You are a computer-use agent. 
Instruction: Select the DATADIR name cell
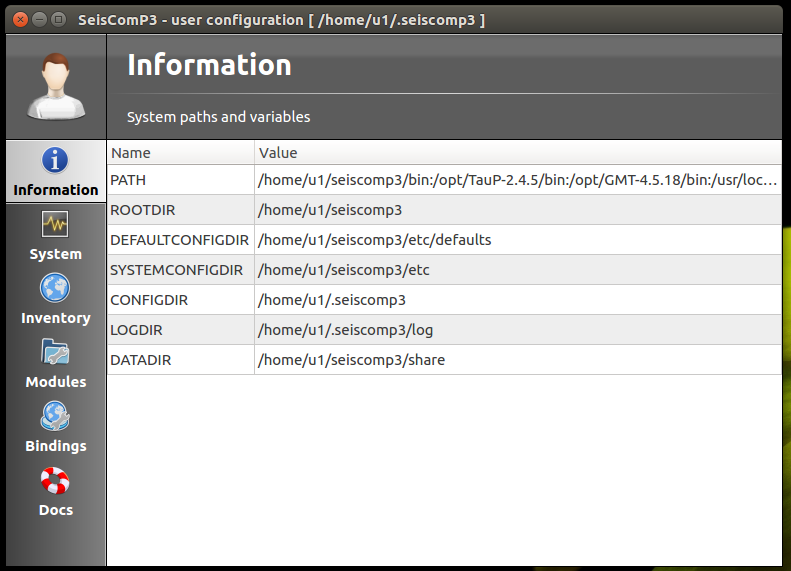pos(181,360)
